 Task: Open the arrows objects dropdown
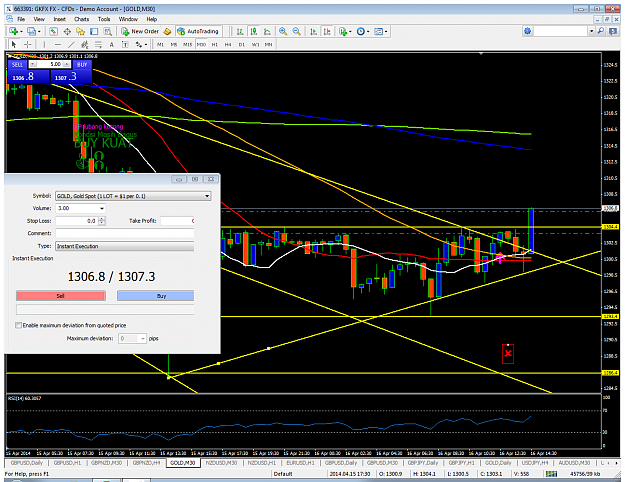(x=141, y=44)
